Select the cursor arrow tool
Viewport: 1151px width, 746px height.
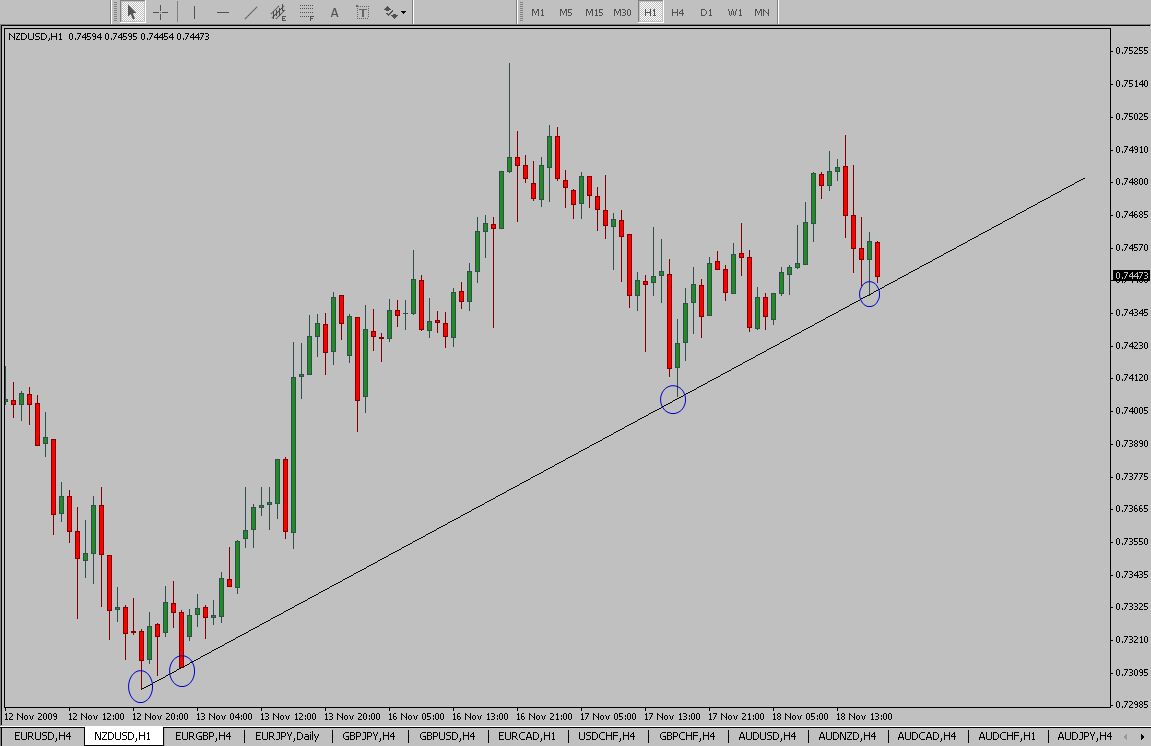pyautogui.click(x=132, y=13)
